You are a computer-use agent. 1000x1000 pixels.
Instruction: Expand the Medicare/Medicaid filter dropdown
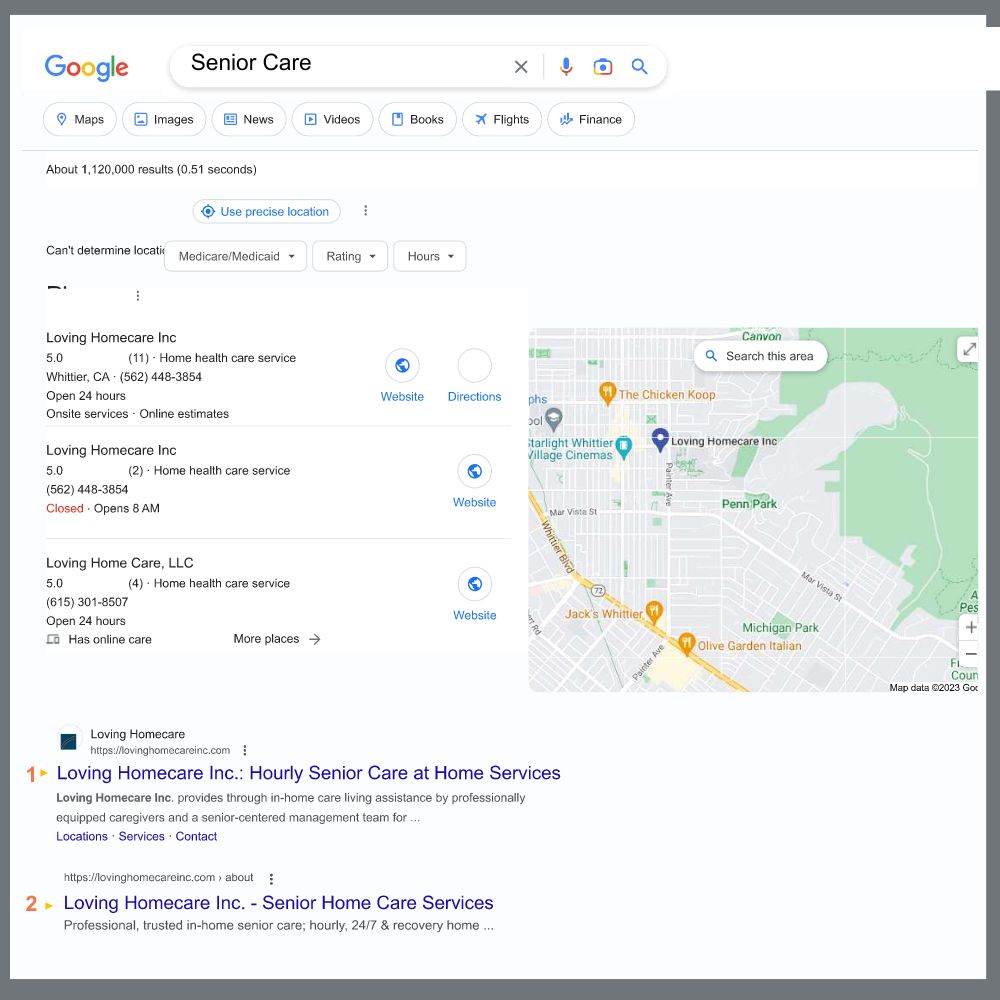click(235, 256)
